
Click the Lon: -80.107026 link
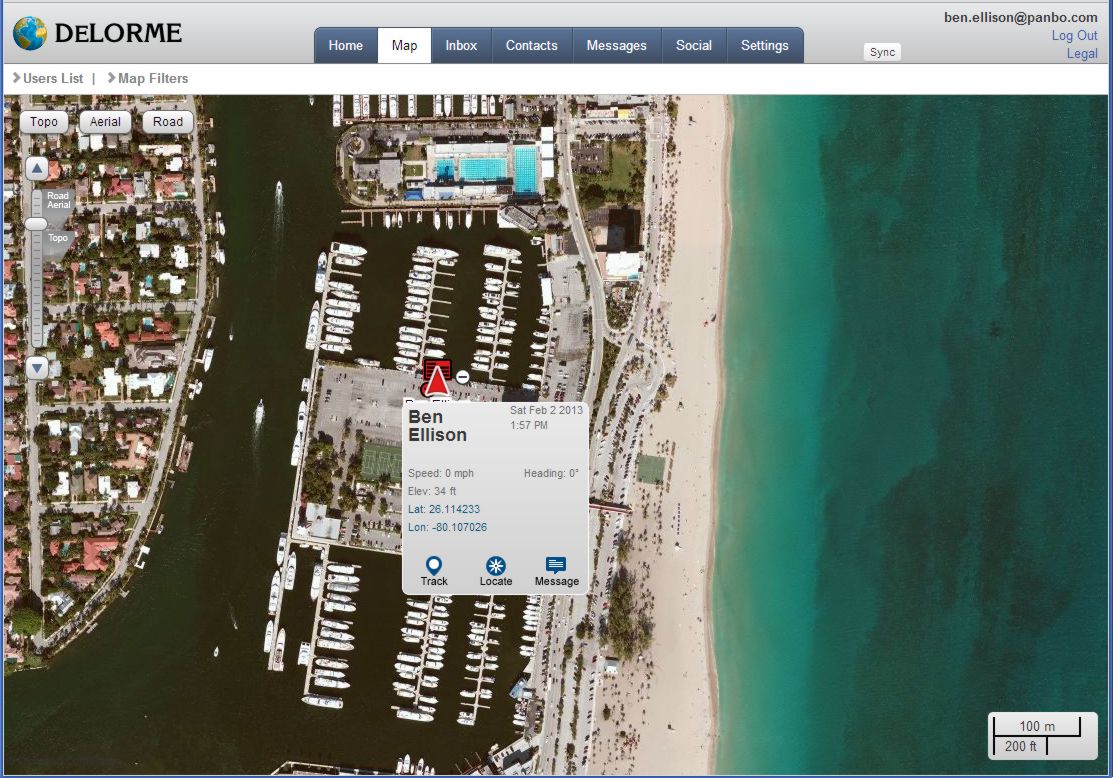[x=448, y=527]
